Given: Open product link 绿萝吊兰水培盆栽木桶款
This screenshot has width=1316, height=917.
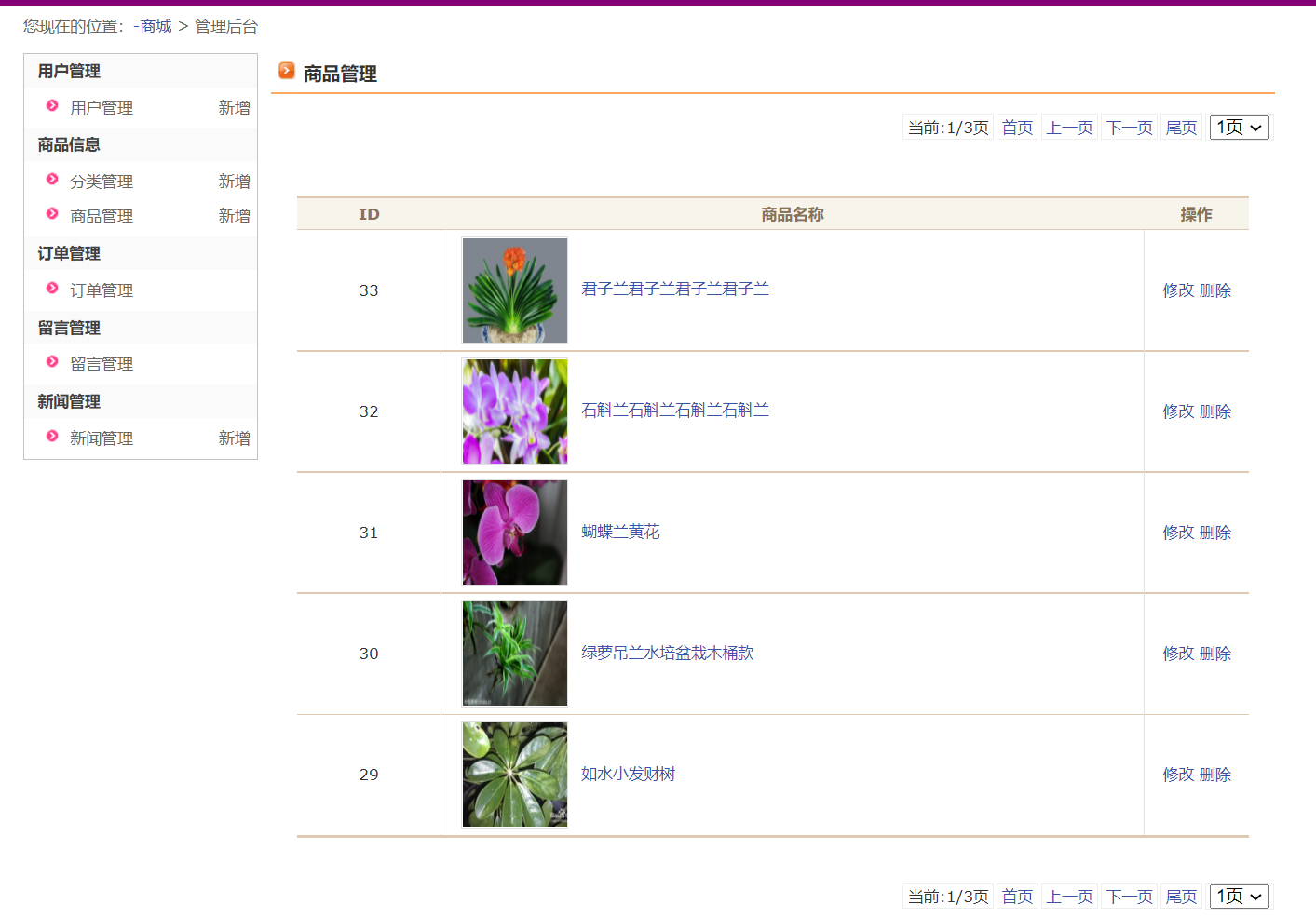Looking at the screenshot, I should [668, 653].
